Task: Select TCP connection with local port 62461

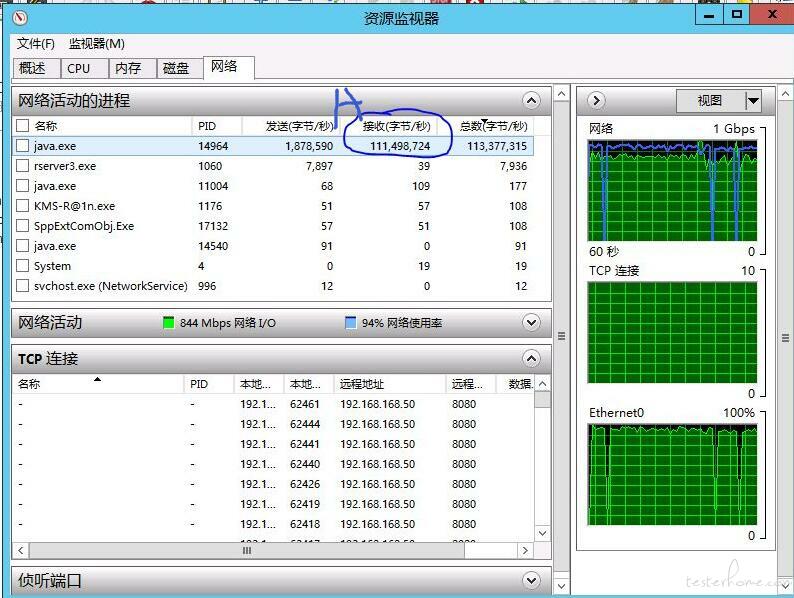Action: point(273,404)
